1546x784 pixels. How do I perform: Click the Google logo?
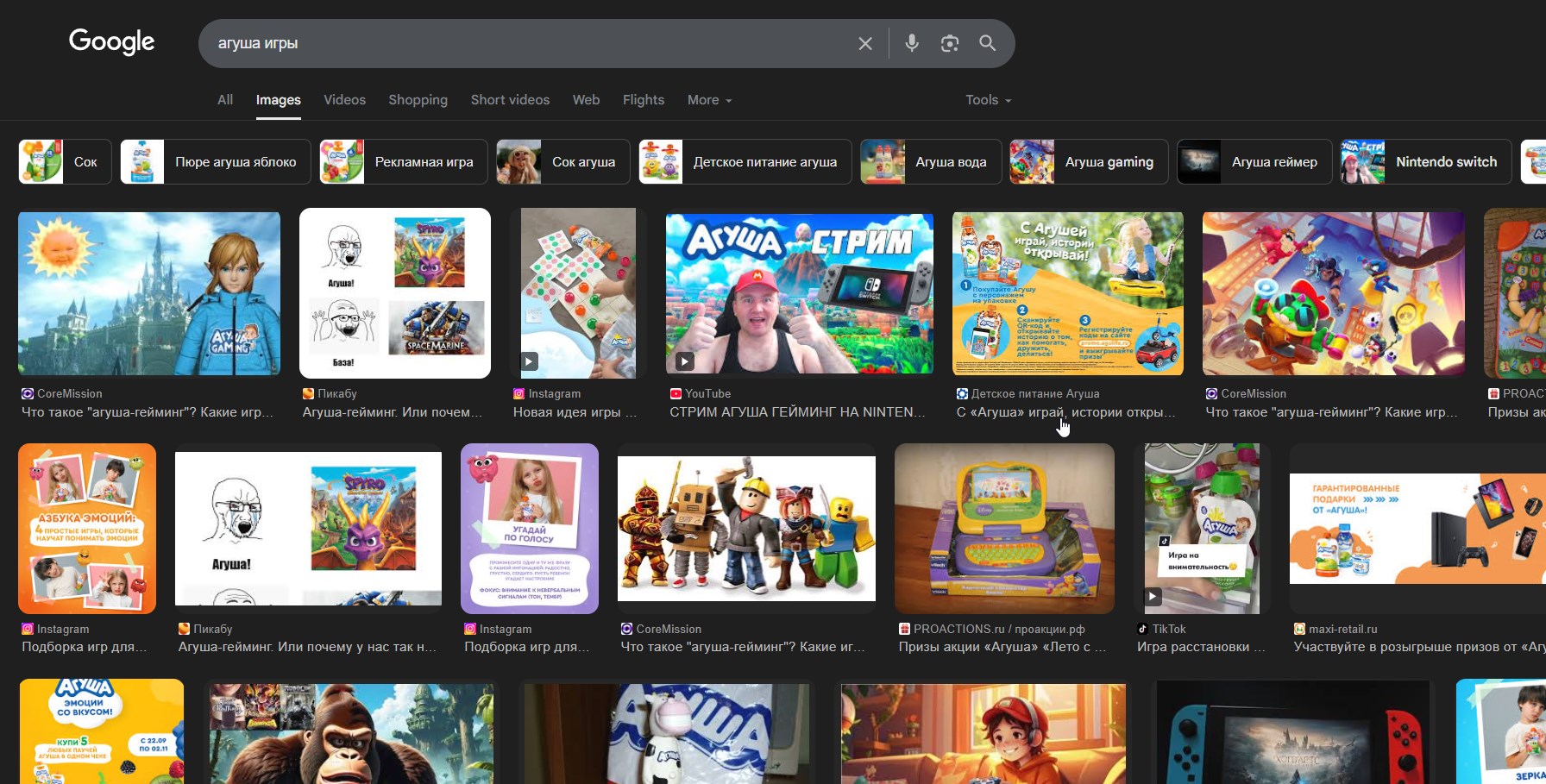pos(111,41)
